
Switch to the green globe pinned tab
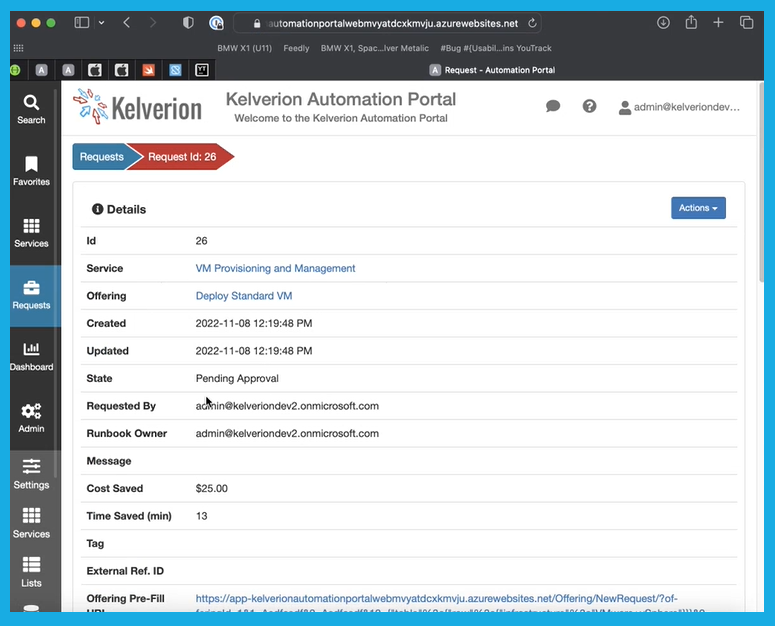(15, 70)
